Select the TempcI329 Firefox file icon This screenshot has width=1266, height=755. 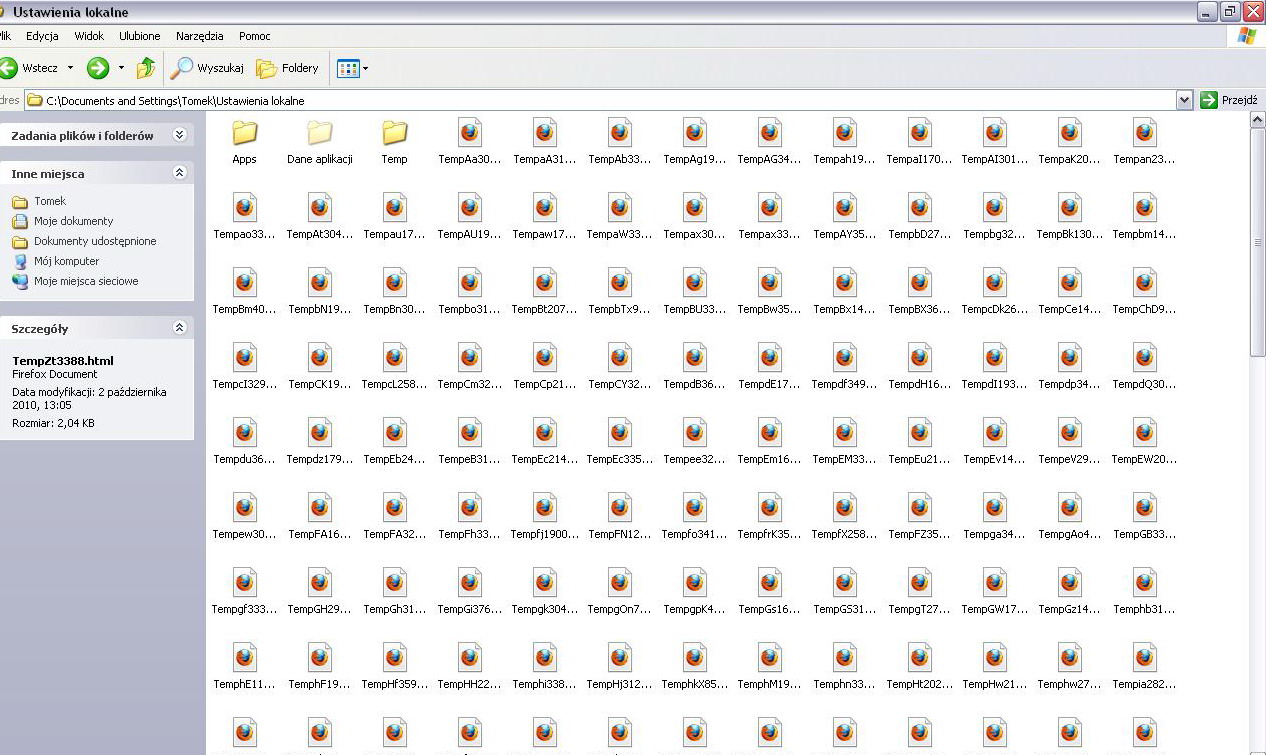tap(245, 357)
